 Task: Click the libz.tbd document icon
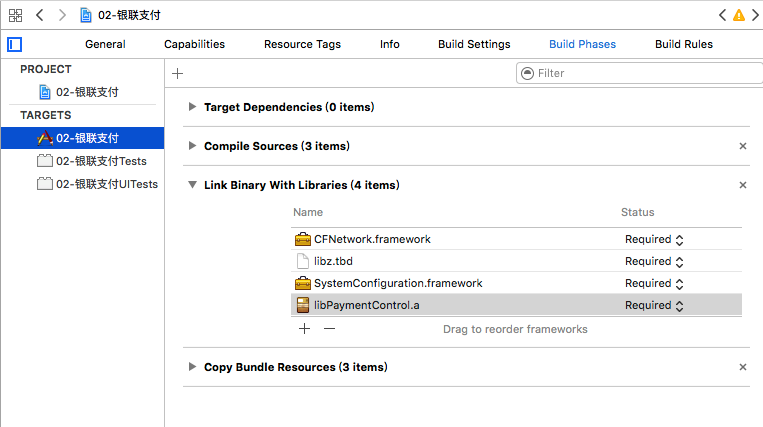[x=303, y=261]
